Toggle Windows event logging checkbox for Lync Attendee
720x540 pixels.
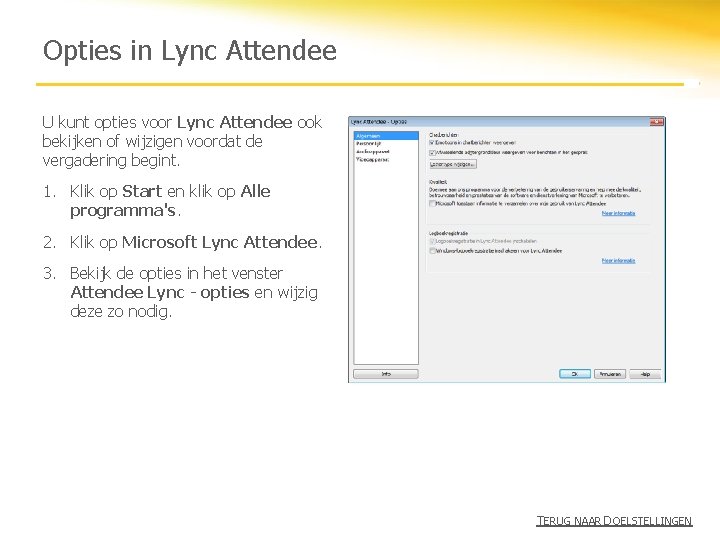(x=432, y=251)
